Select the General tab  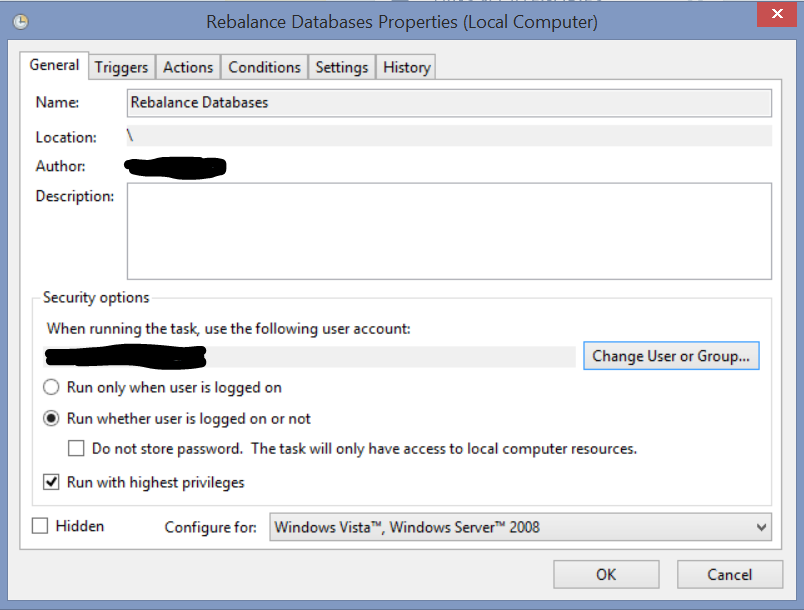pos(54,65)
